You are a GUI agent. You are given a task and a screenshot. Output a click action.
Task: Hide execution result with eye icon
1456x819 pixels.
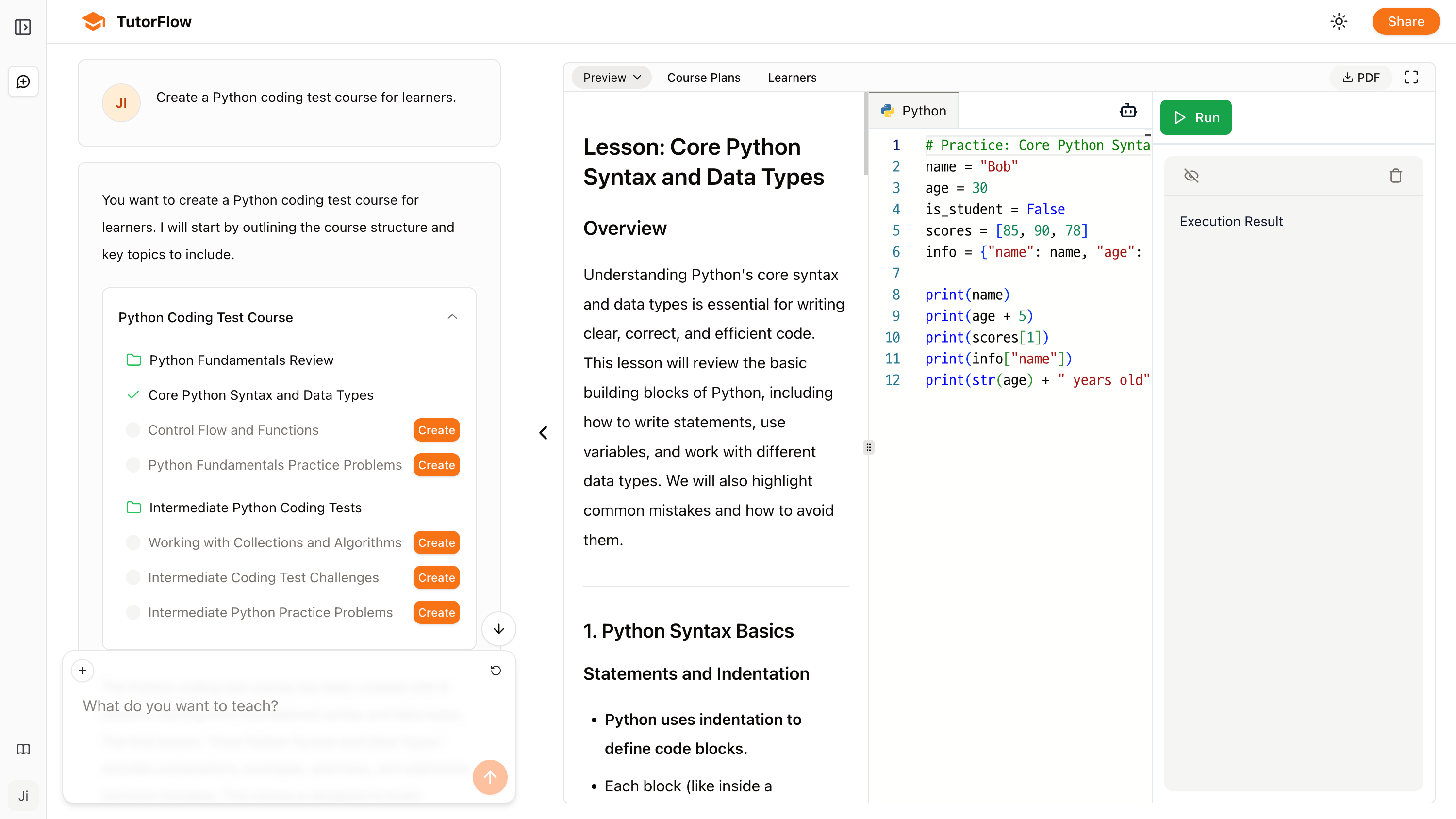tap(1191, 176)
